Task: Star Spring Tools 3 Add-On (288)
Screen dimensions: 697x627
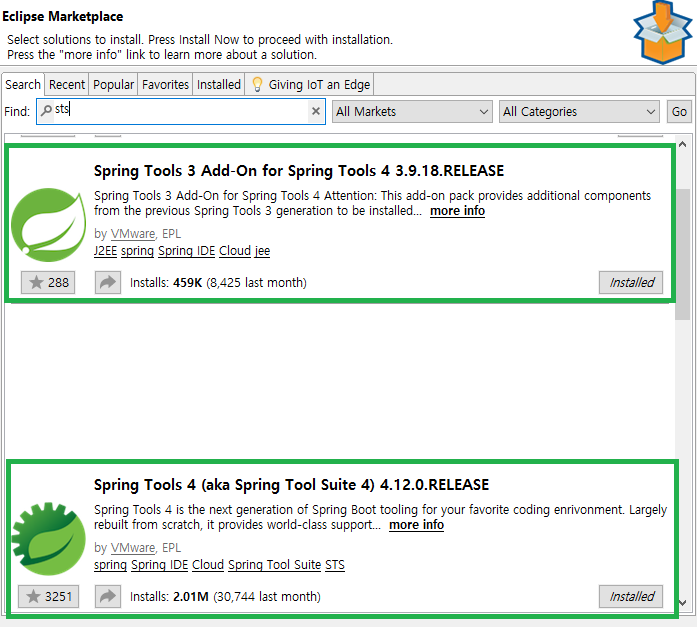Action: [x=48, y=283]
